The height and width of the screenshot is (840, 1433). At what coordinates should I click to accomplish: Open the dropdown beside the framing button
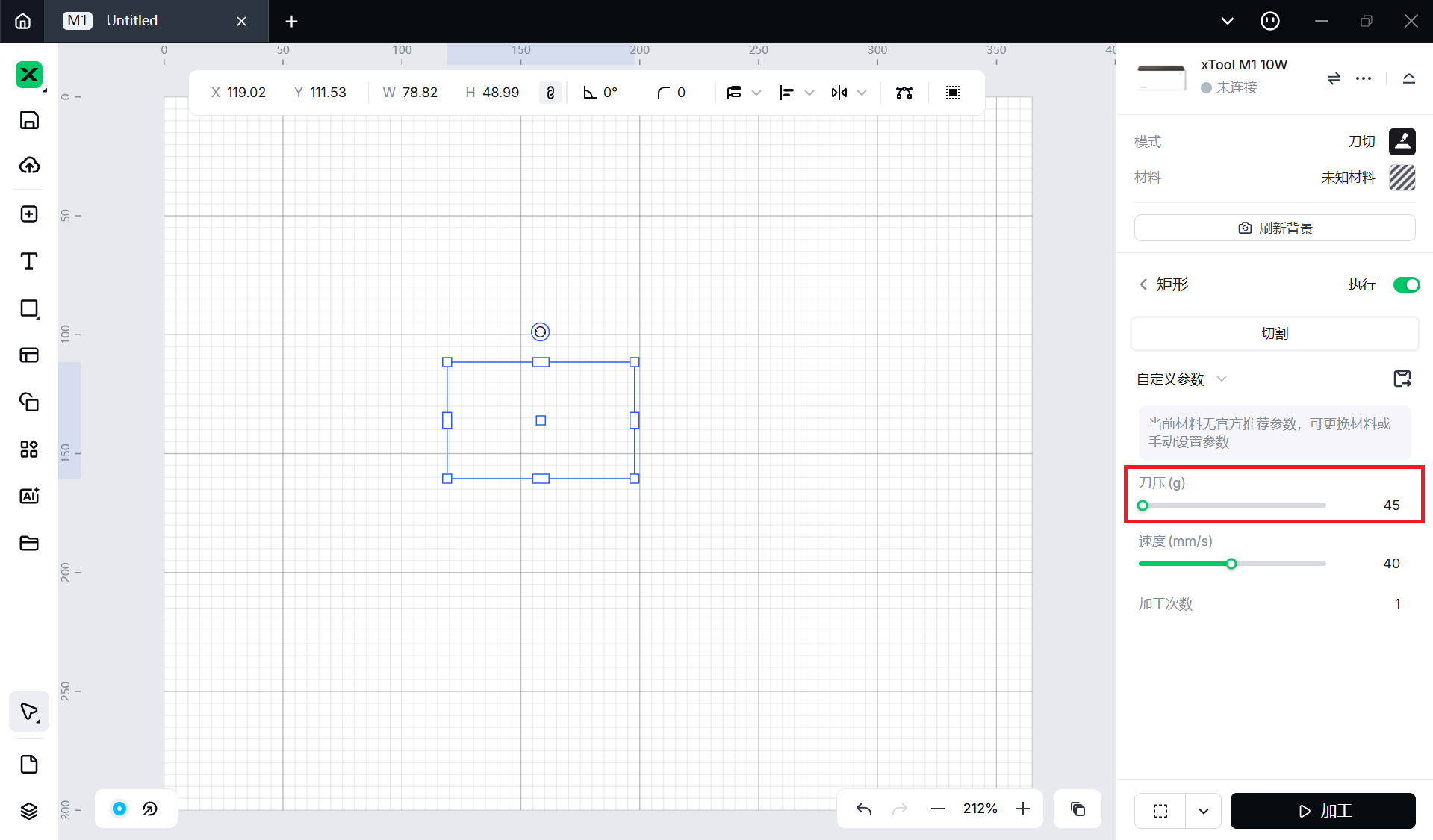1203,811
